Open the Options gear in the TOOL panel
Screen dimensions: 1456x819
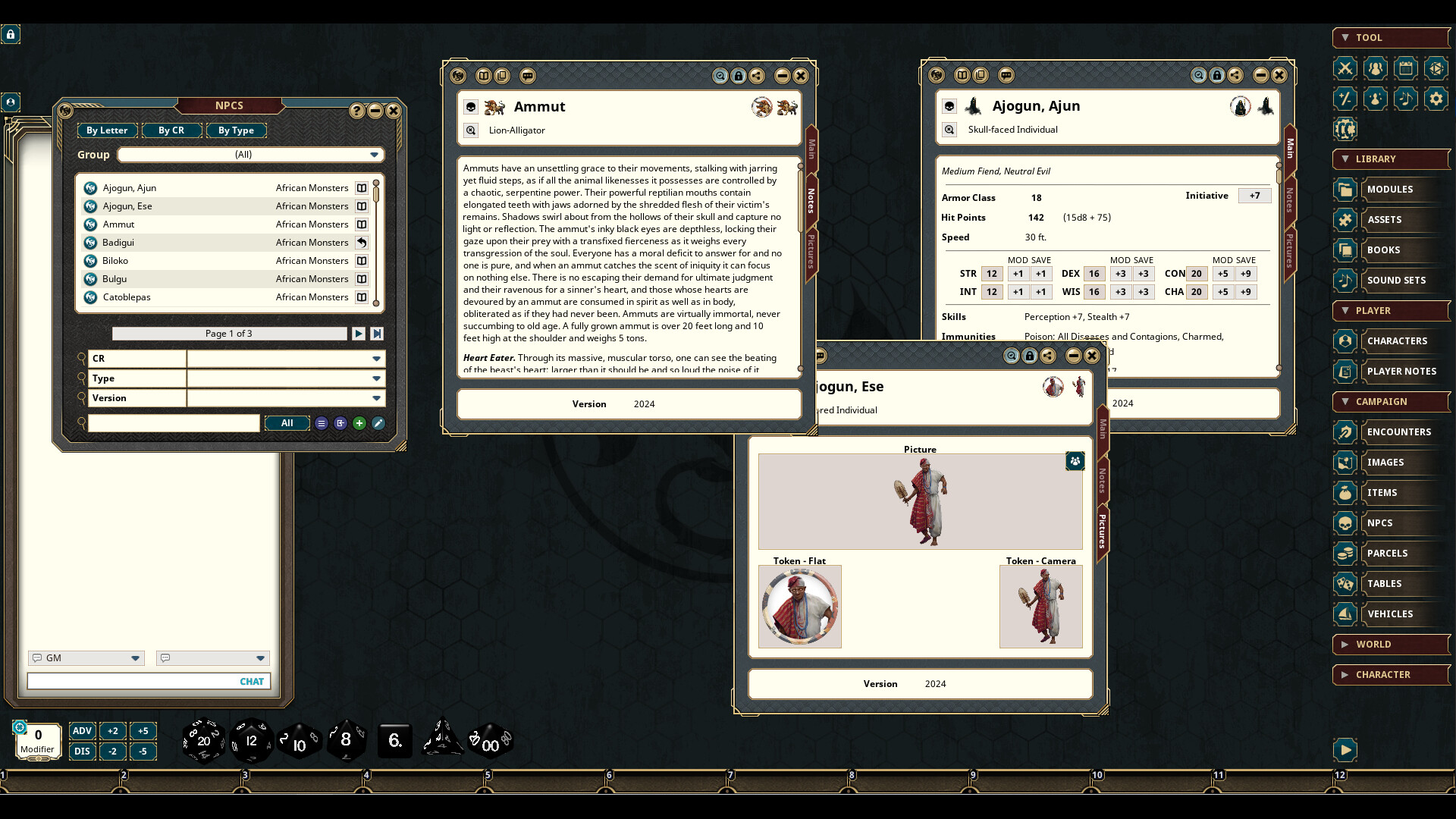point(1437,99)
